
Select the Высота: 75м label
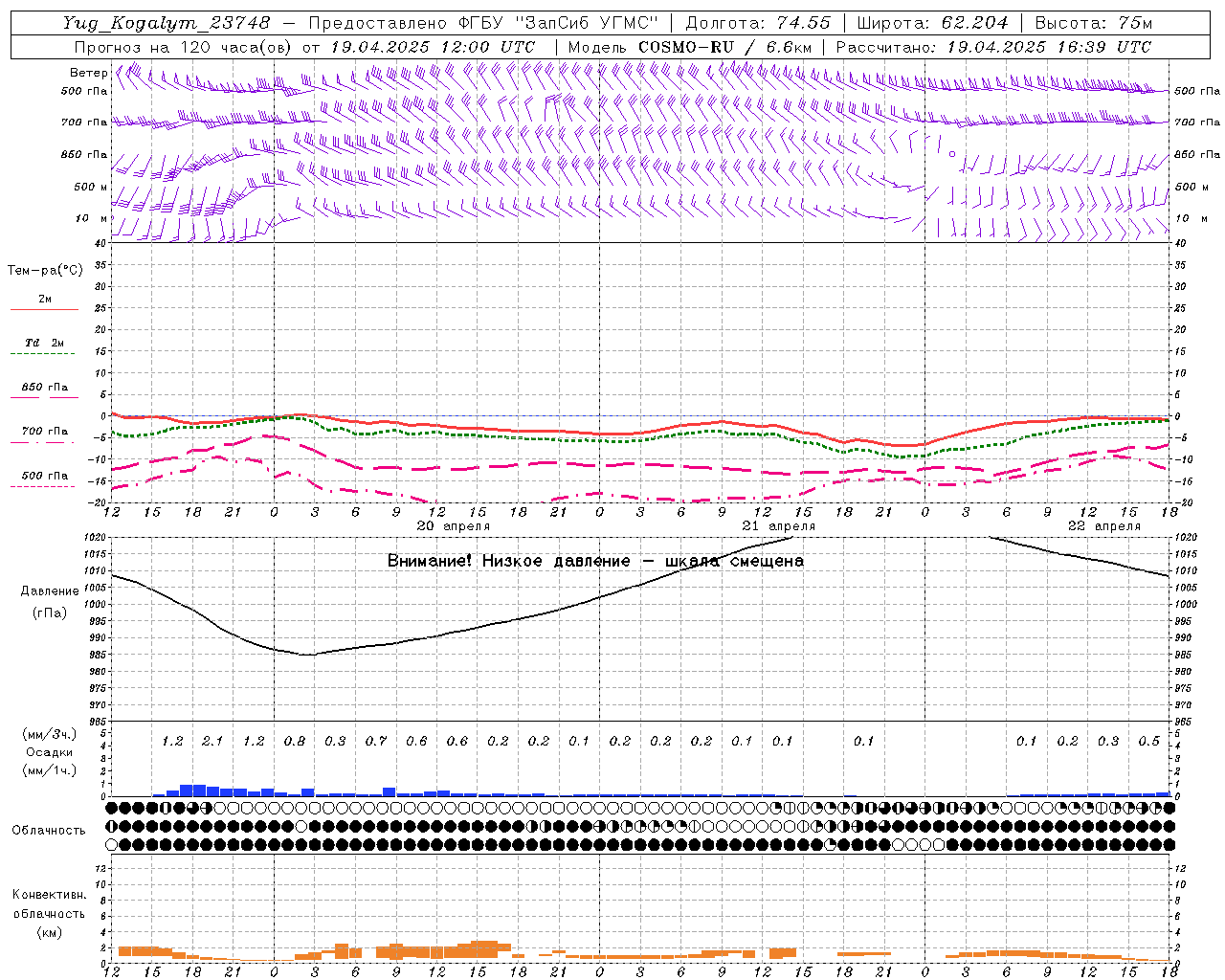pyautogui.click(x=1093, y=23)
